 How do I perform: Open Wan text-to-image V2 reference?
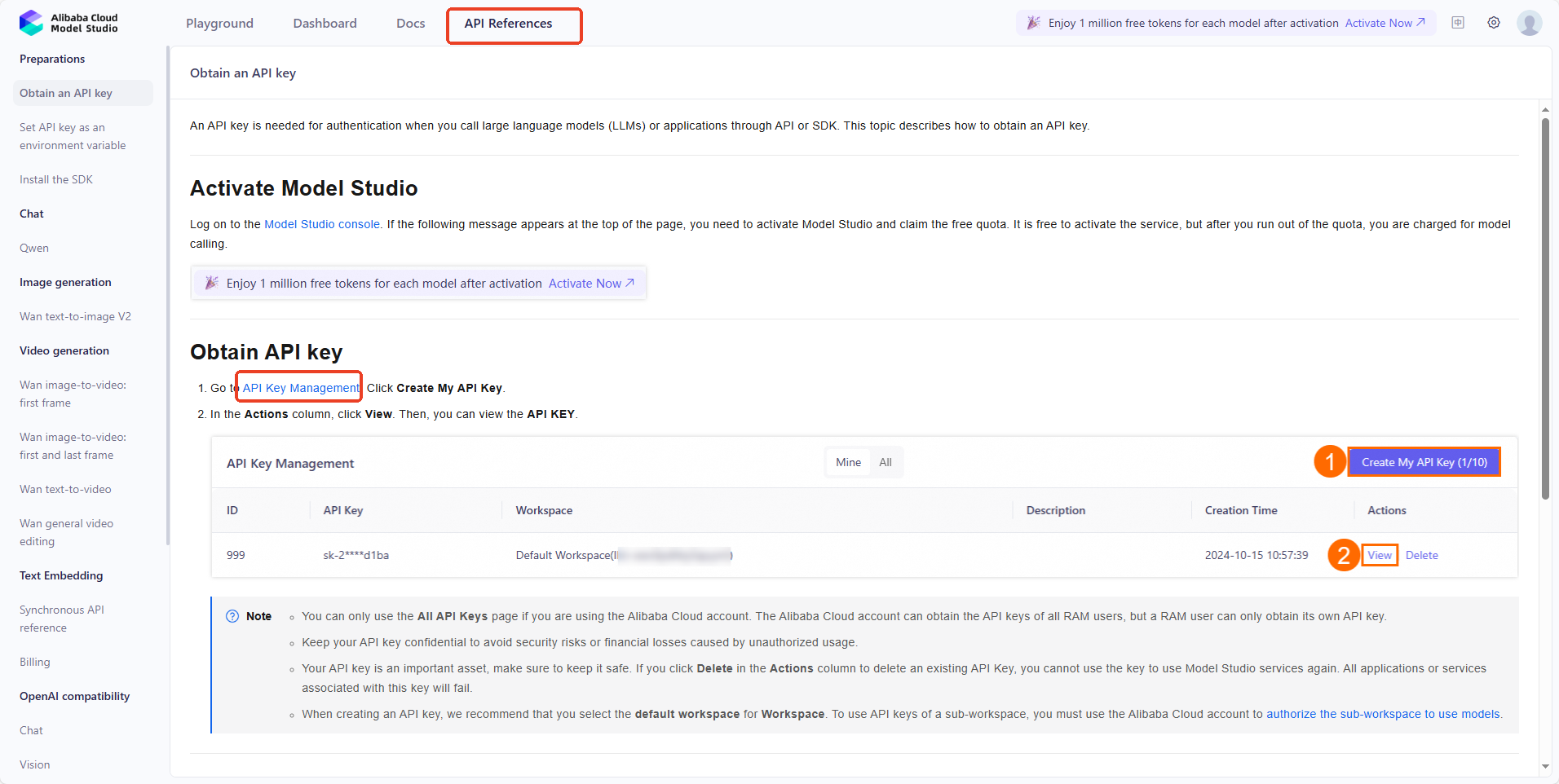click(x=75, y=316)
